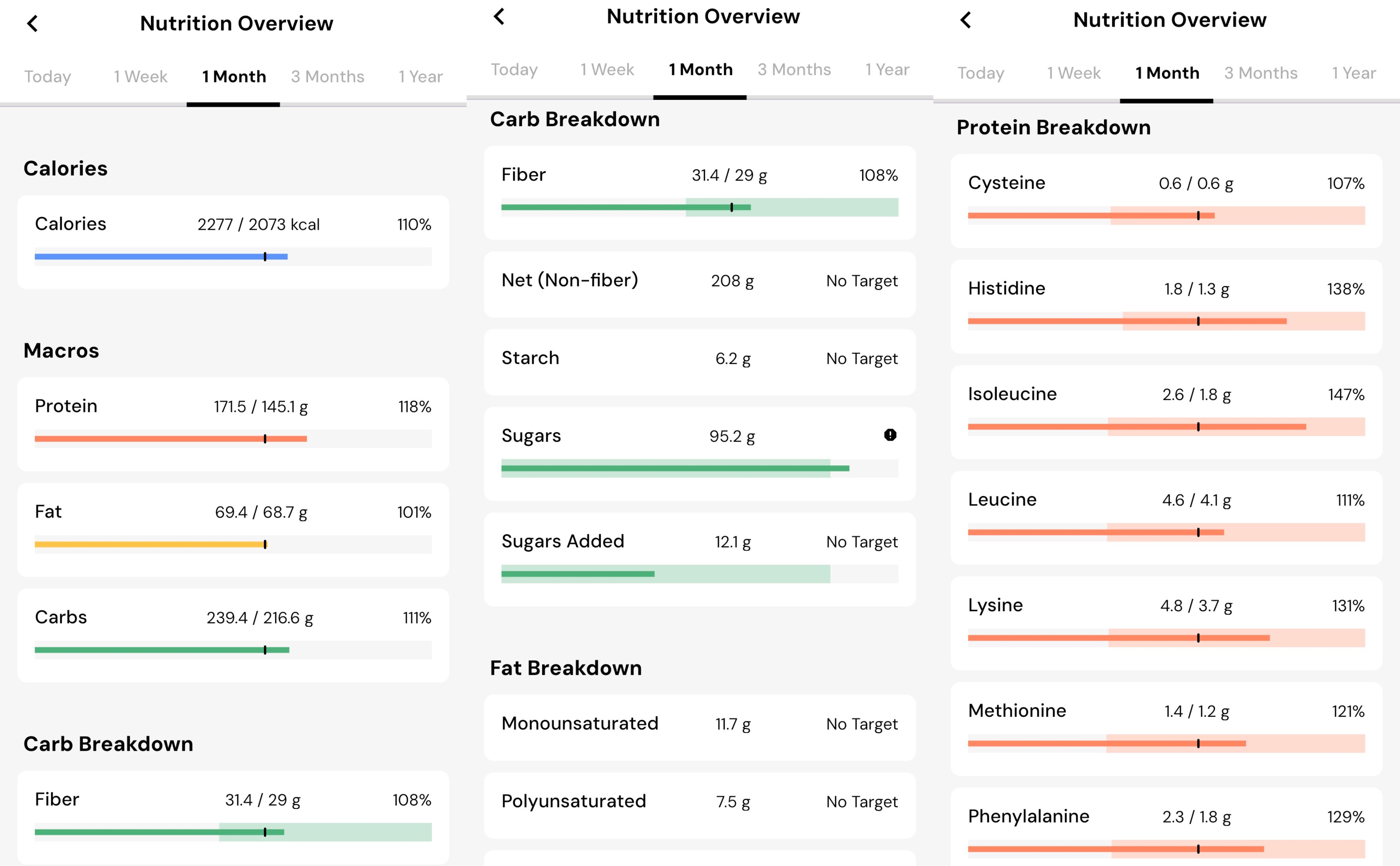Open the Protein macro card
Image resolution: width=1400 pixels, height=866 pixels.
pos(232,424)
